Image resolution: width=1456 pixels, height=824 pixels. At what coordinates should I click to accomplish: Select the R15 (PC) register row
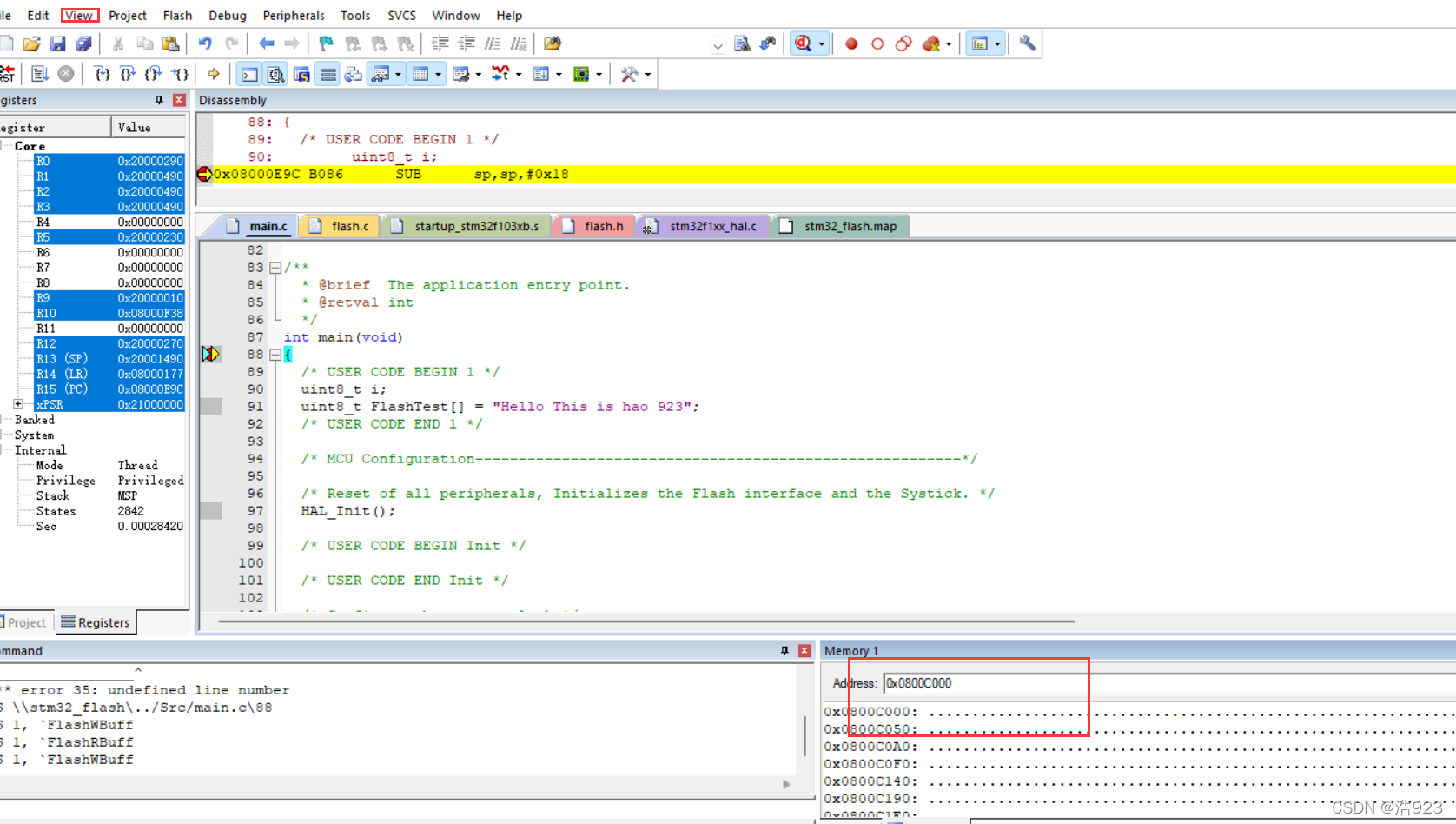109,389
